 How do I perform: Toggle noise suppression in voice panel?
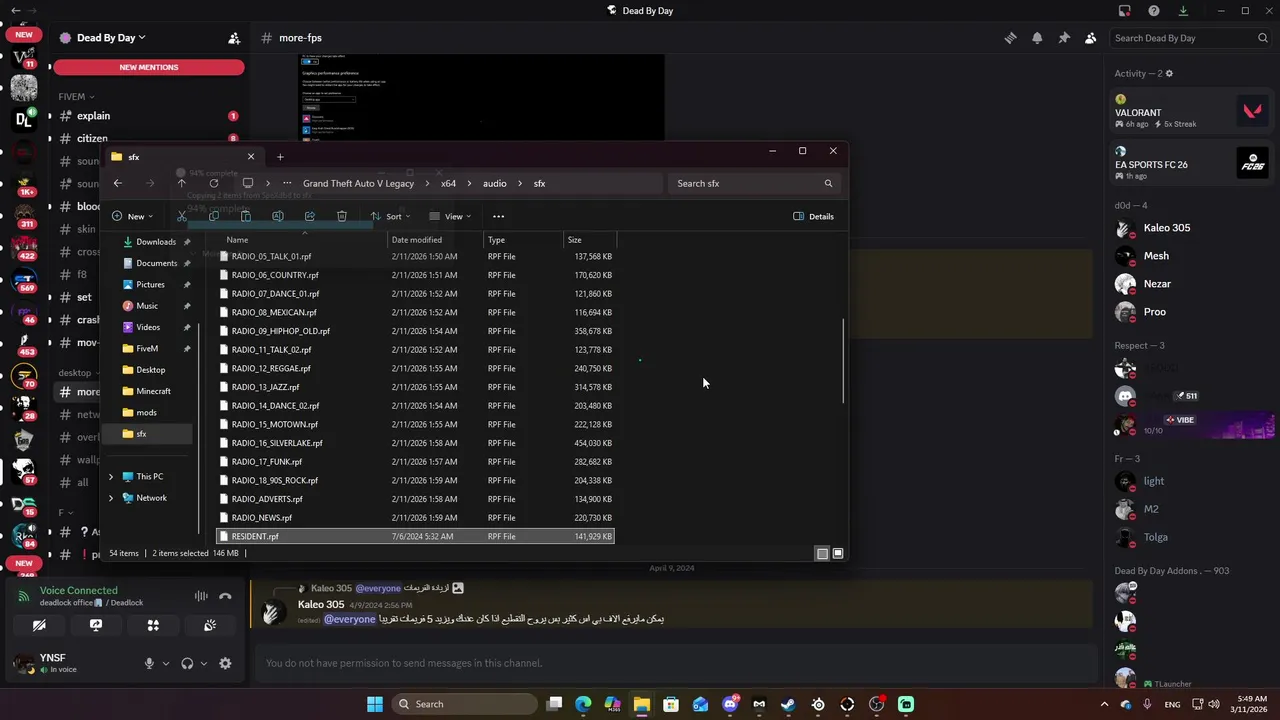tap(201, 596)
